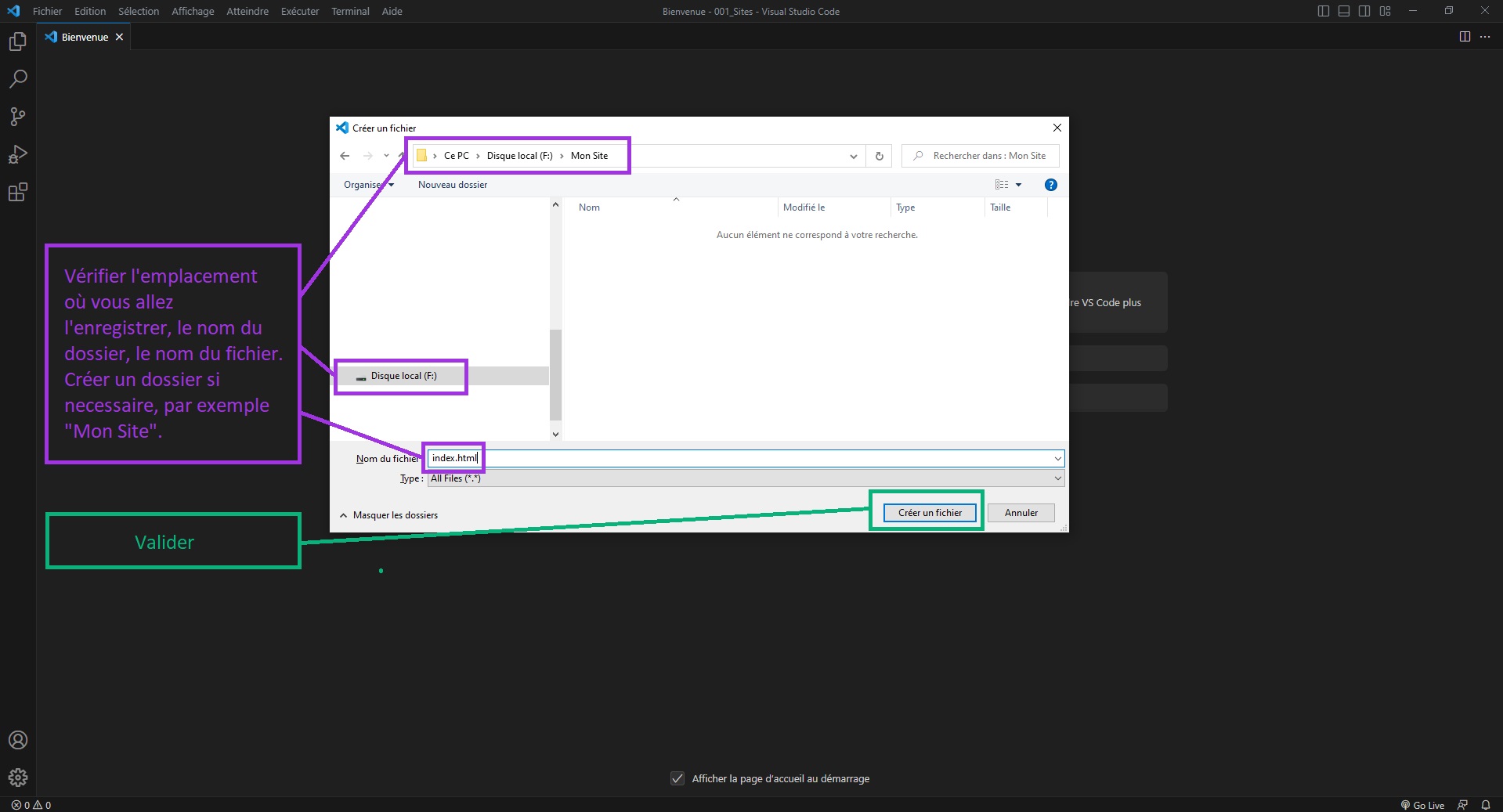Click the dialog refresh button
Viewport: 1503px width, 812px height.
tap(879, 156)
